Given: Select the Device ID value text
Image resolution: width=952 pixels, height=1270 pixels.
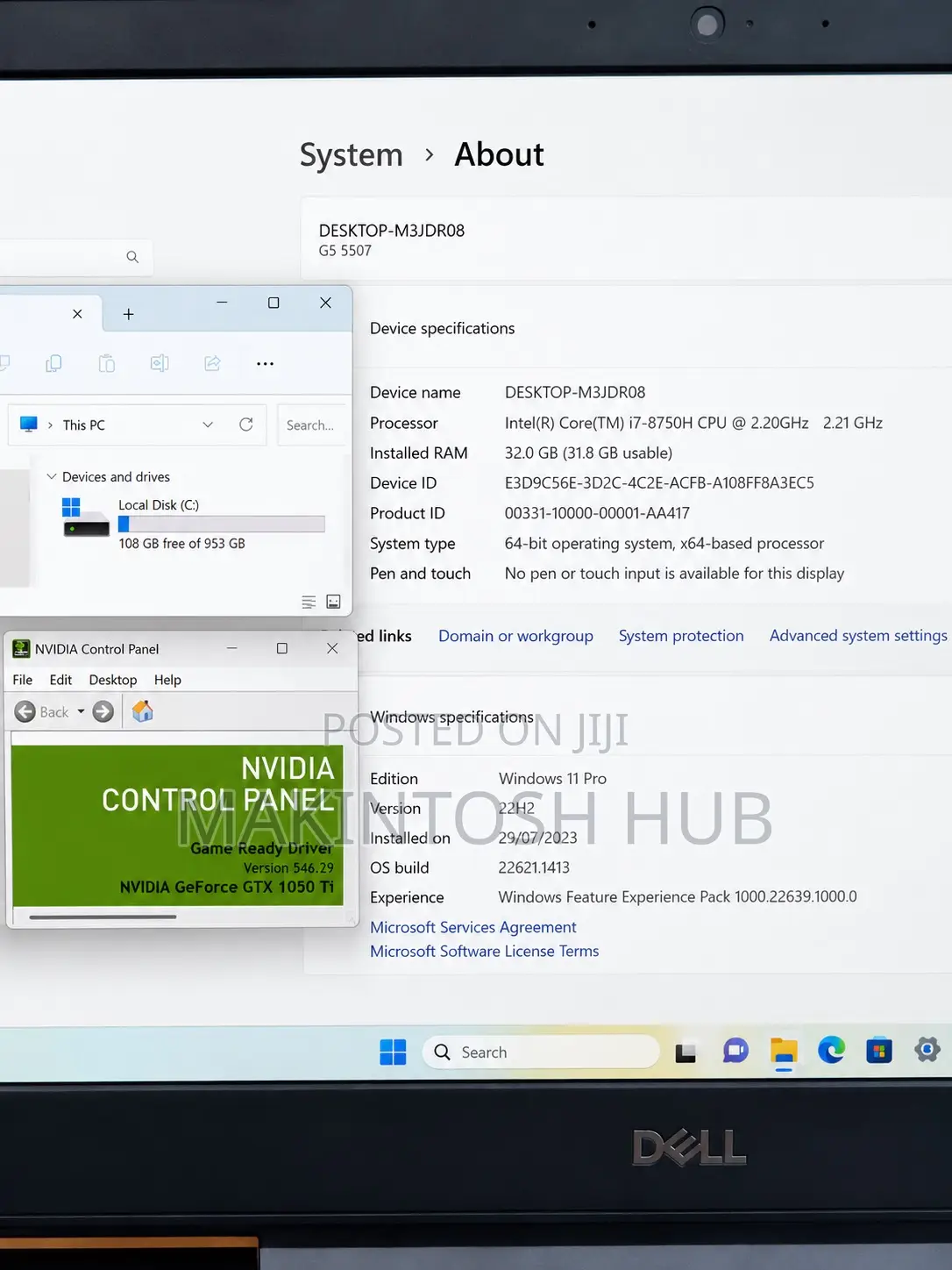Looking at the screenshot, I should pyautogui.click(x=659, y=483).
